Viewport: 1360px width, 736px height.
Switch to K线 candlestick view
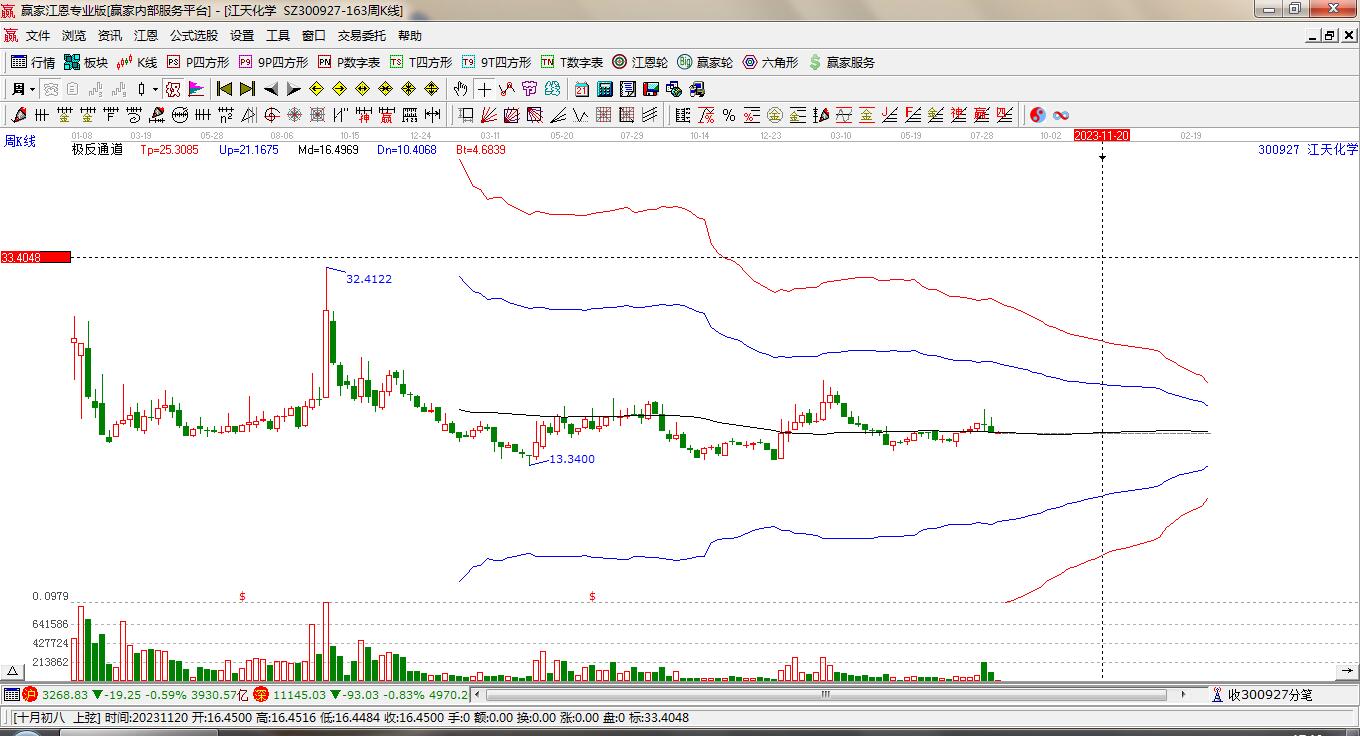coord(137,62)
